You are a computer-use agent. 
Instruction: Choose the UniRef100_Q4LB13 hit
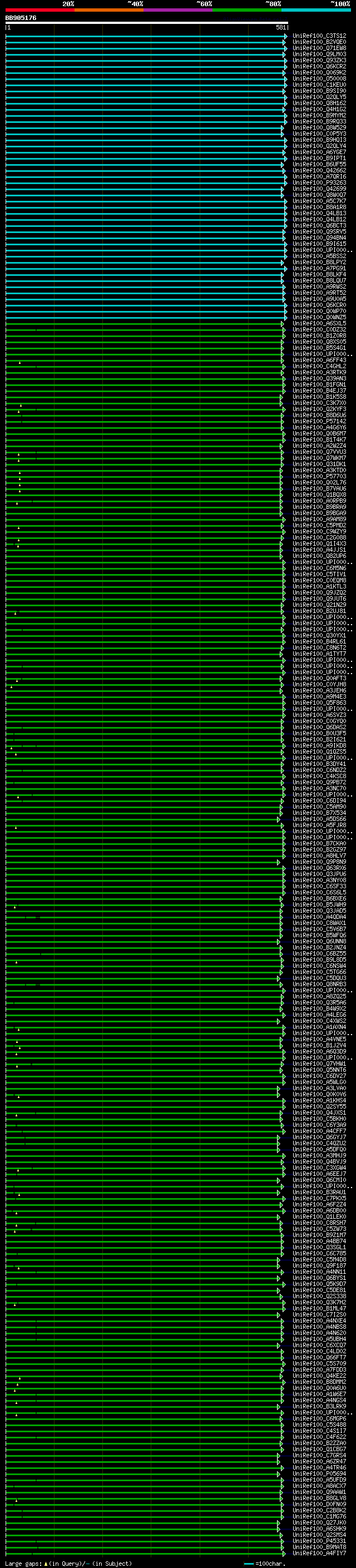[x=319, y=213]
